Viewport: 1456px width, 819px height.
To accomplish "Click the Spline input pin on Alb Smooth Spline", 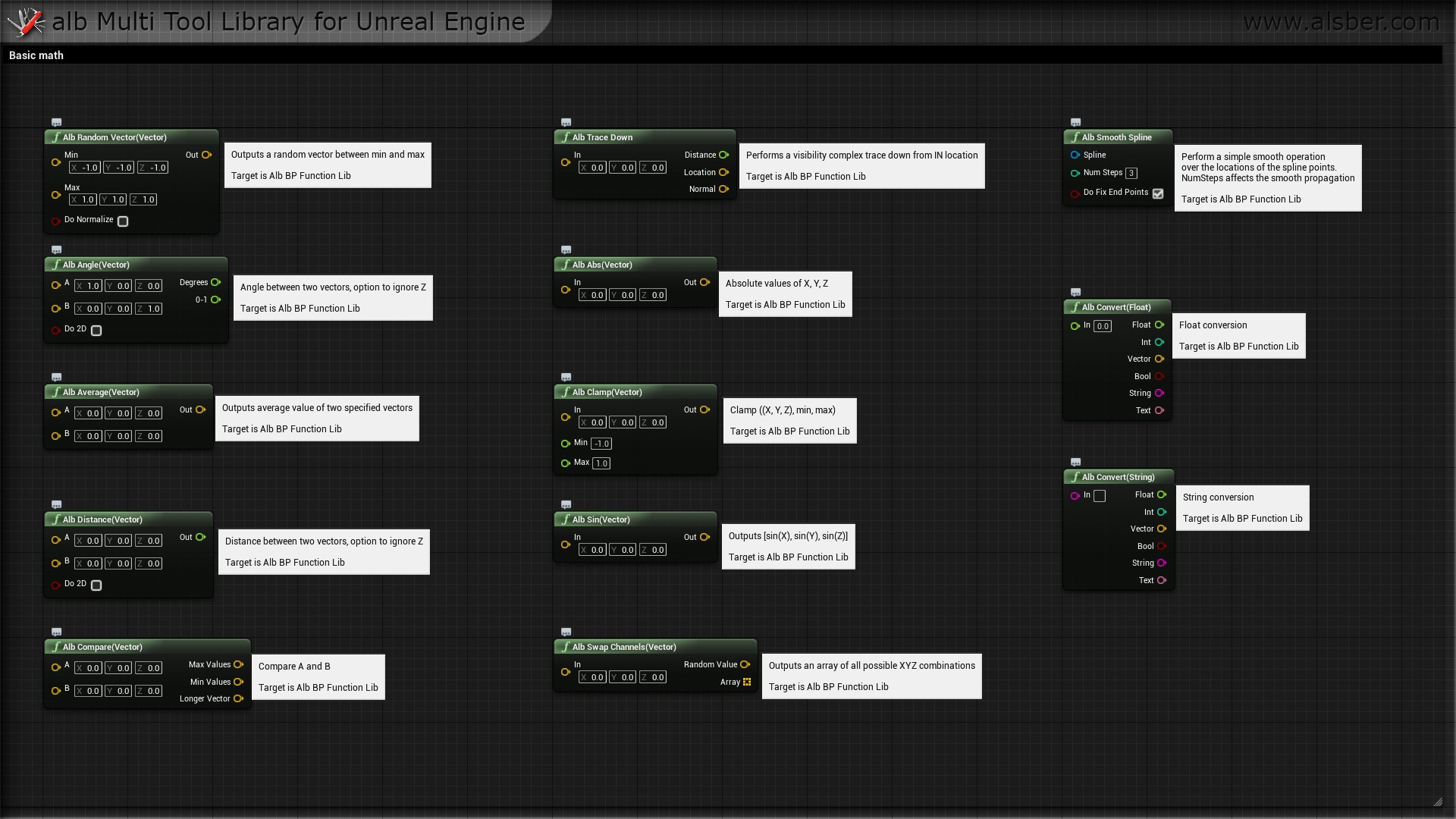I will (1075, 155).
